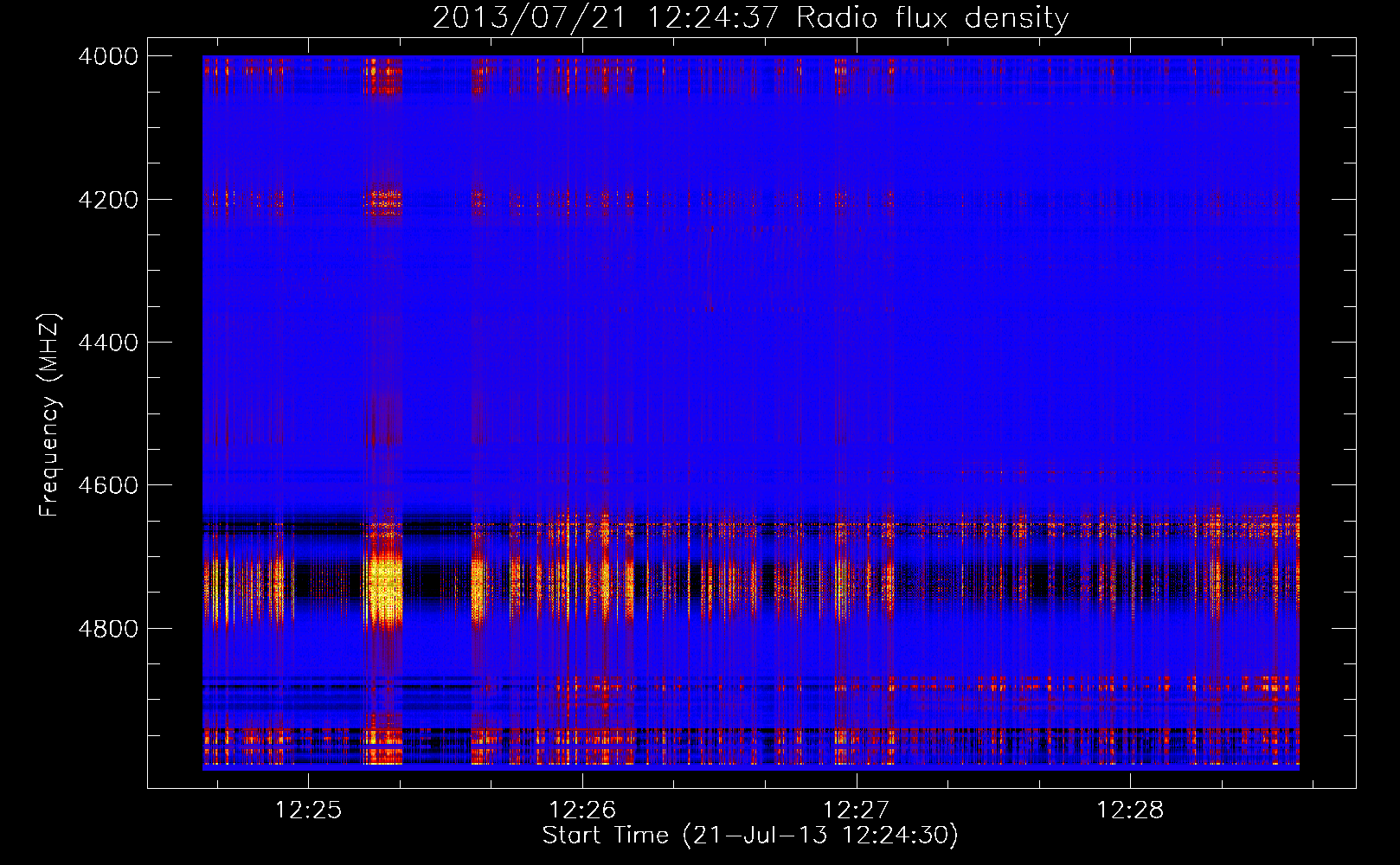The image size is (1400, 865).
Task: Click the 4000 frequency tick label
Action: pyautogui.click(x=108, y=56)
